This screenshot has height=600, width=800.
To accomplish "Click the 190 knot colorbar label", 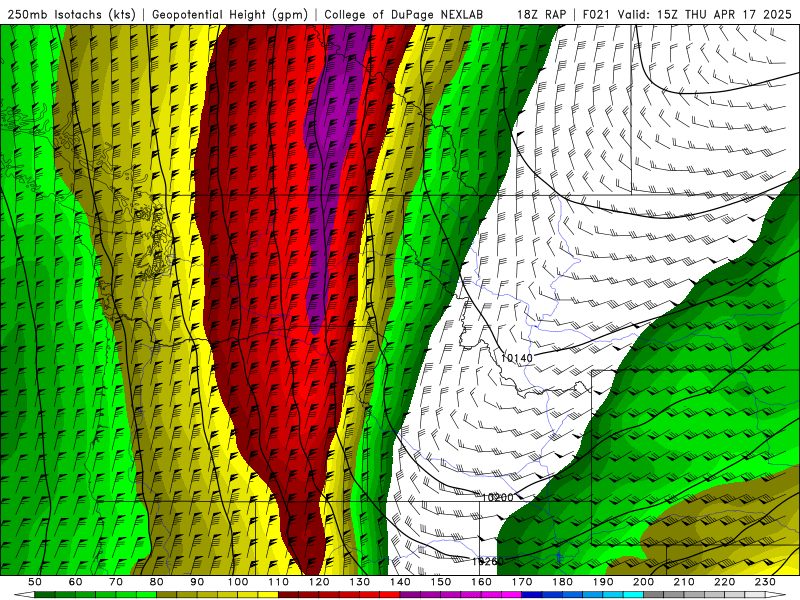I will [x=603, y=582].
